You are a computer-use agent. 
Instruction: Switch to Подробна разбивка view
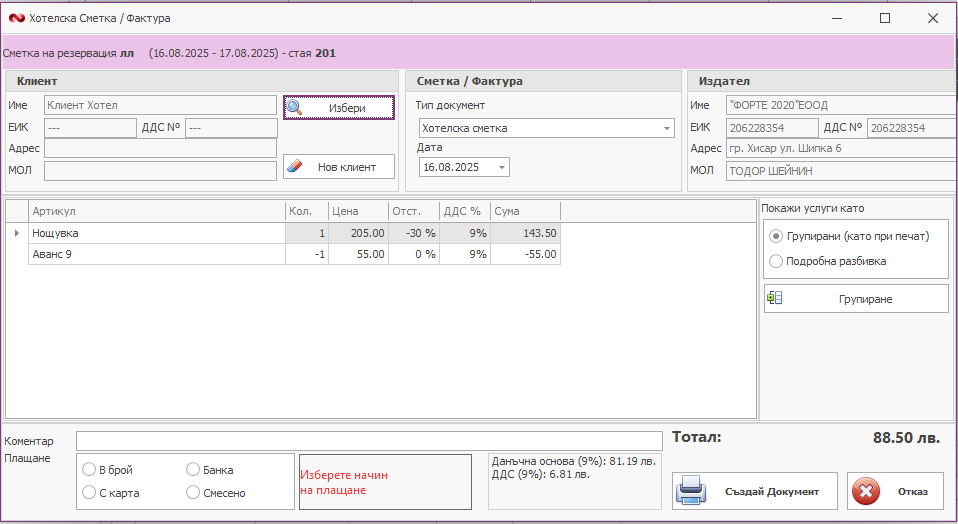click(x=776, y=261)
